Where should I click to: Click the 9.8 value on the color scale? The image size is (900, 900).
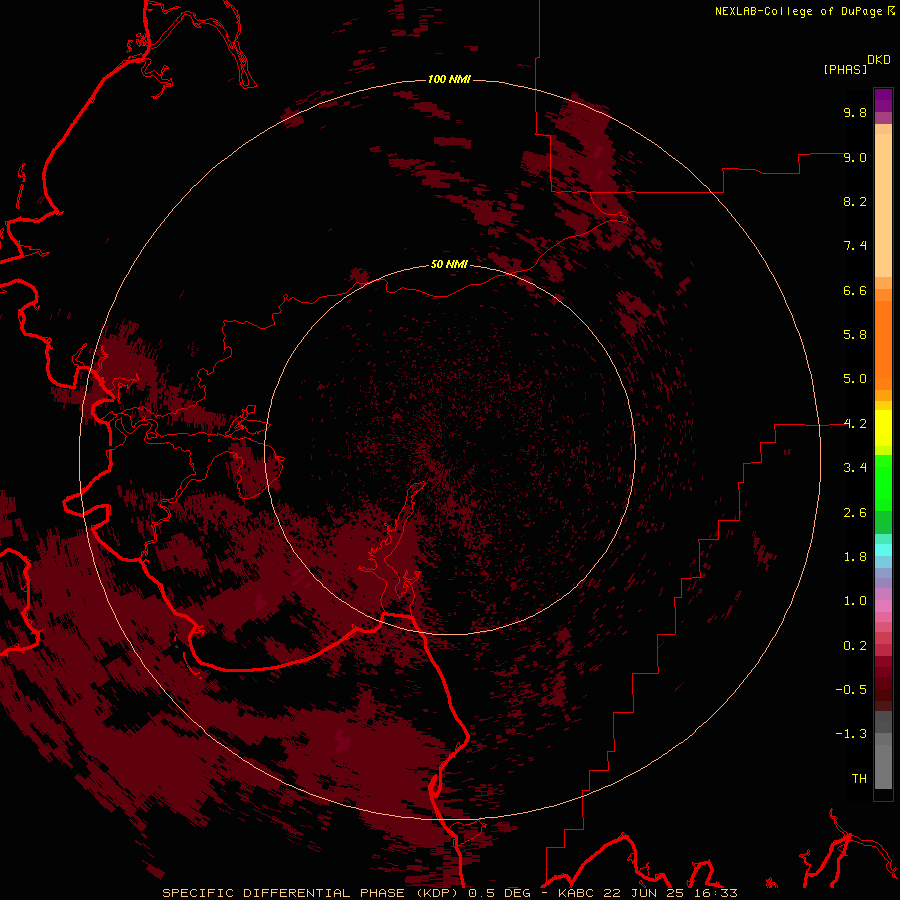(x=855, y=112)
